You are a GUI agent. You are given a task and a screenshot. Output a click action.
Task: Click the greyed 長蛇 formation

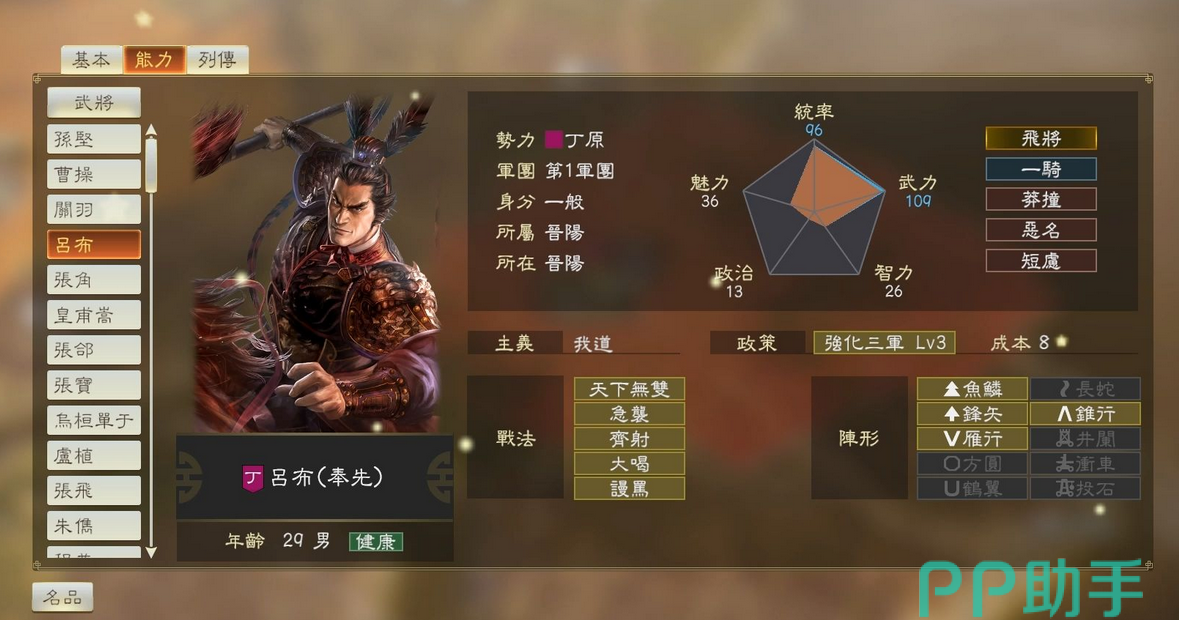coord(1086,389)
